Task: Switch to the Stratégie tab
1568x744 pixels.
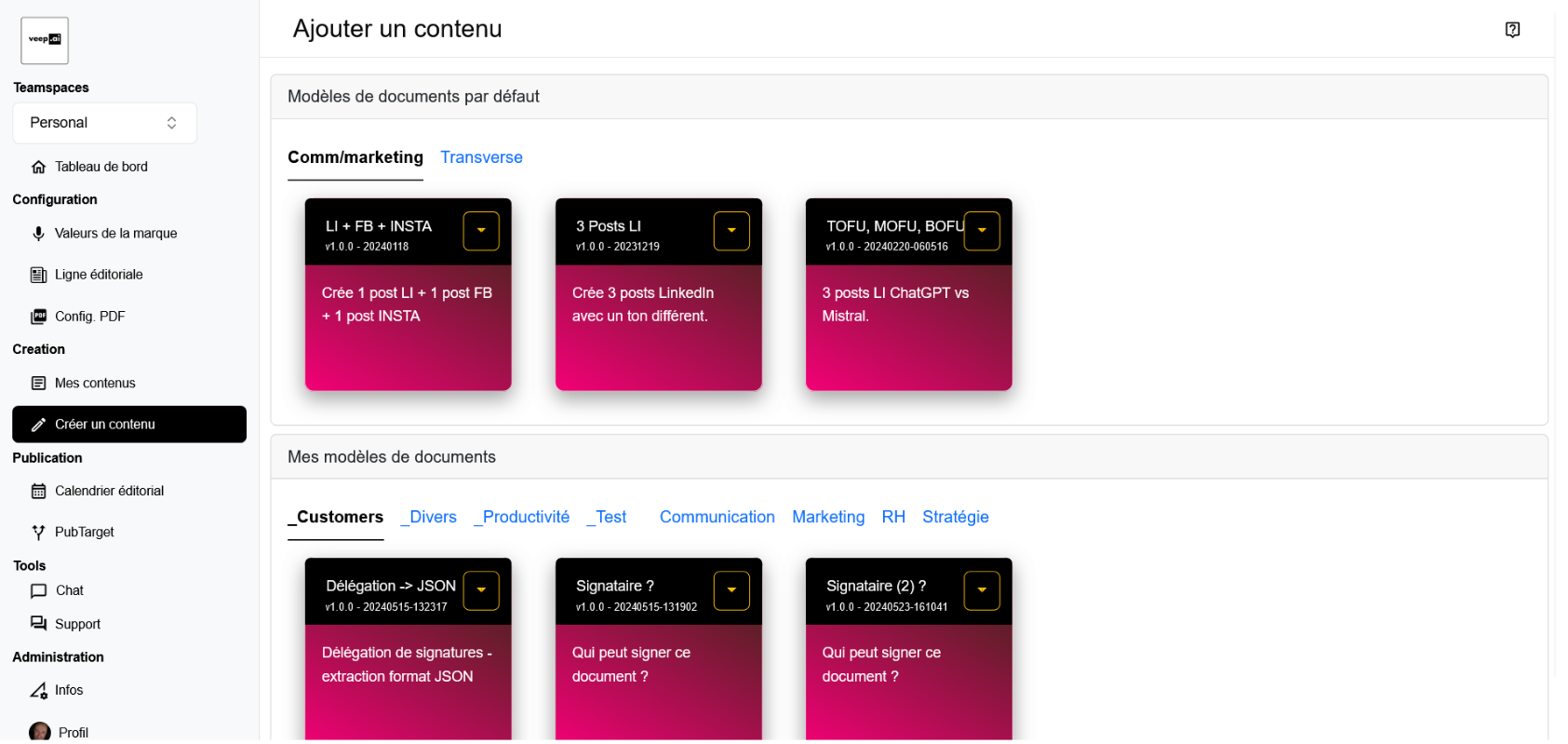Action: tap(956, 517)
